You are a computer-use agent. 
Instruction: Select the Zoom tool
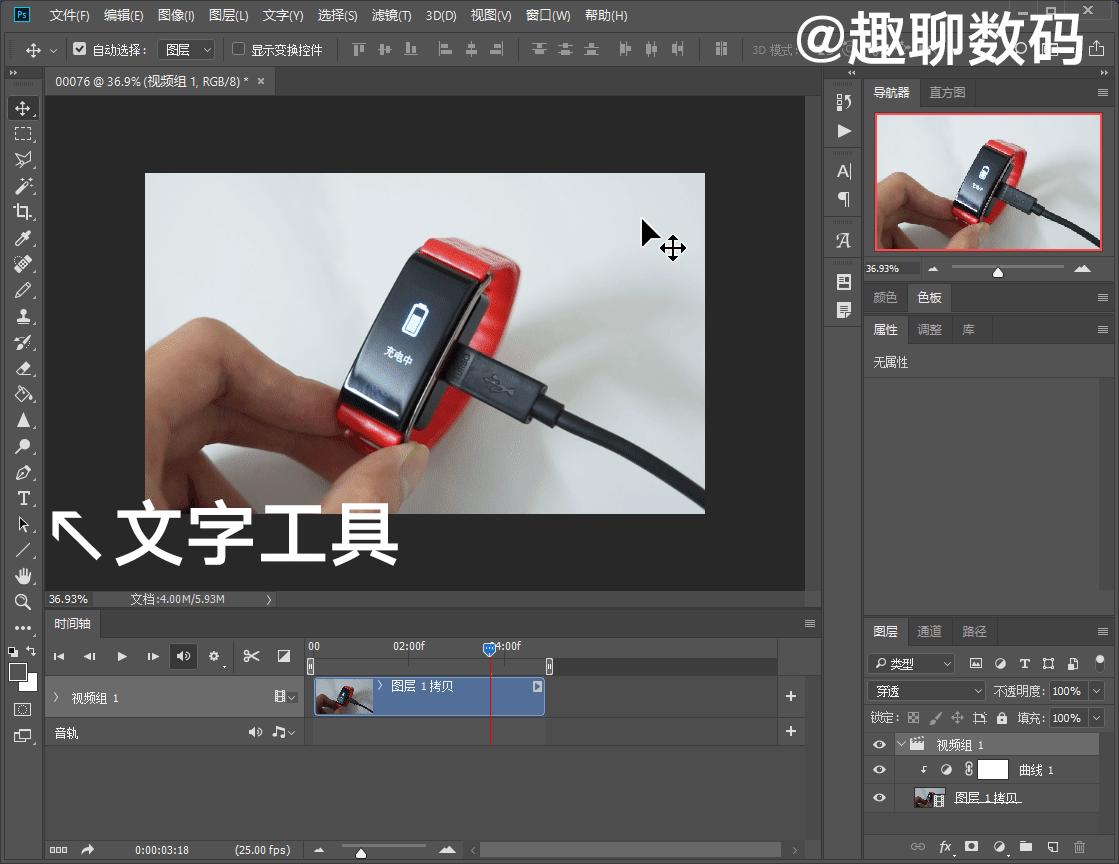[24, 602]
